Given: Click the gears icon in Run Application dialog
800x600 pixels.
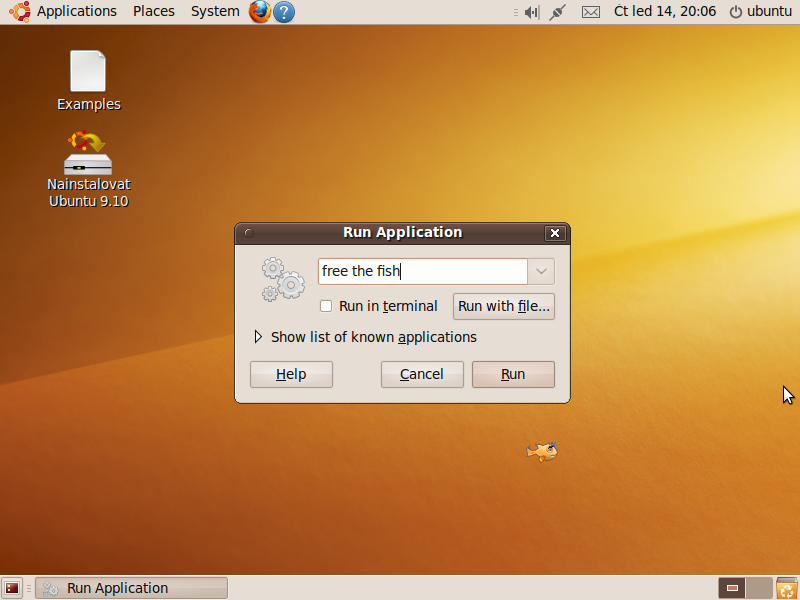Looking at the screenshot, I should (283, 279).
